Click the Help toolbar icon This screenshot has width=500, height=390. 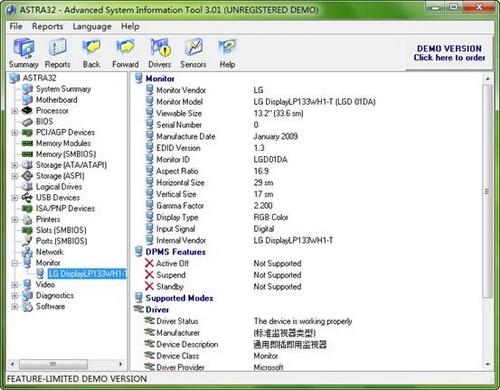point(227,53)
